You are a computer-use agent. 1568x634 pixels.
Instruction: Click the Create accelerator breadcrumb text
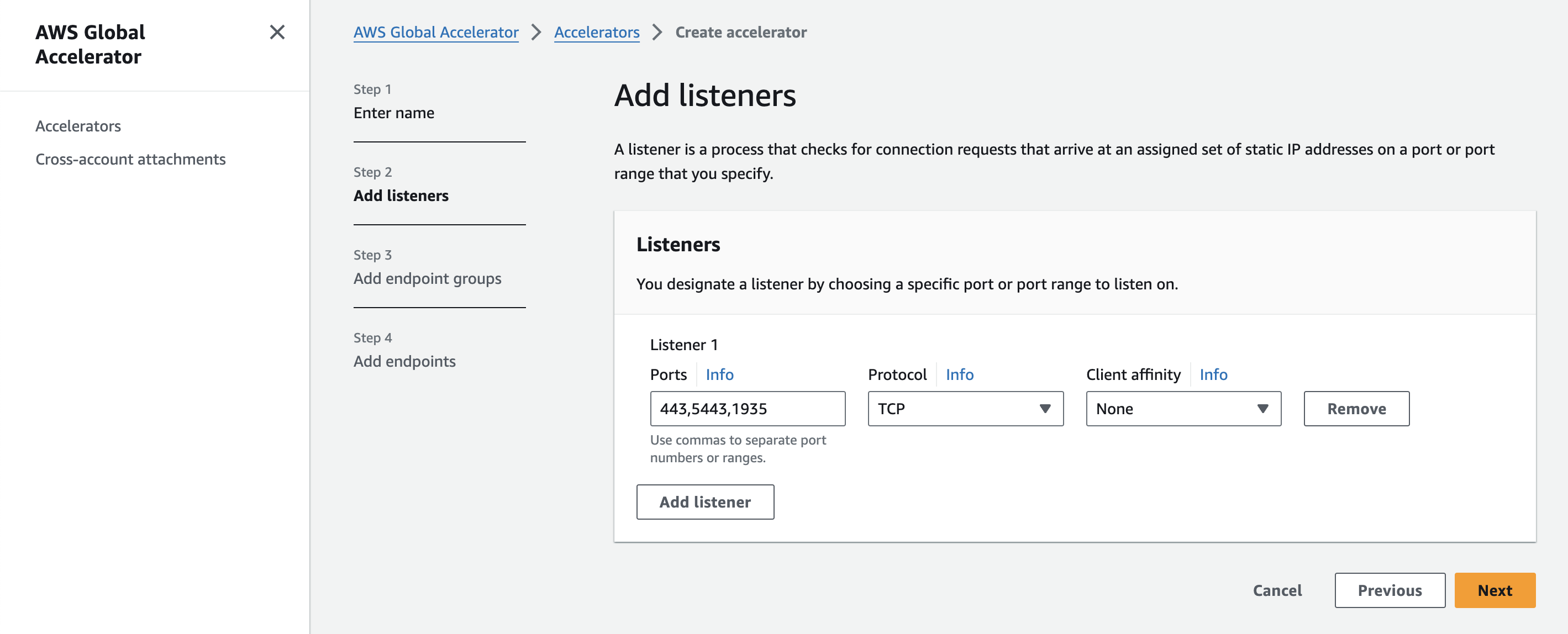[x=741, y=32]
